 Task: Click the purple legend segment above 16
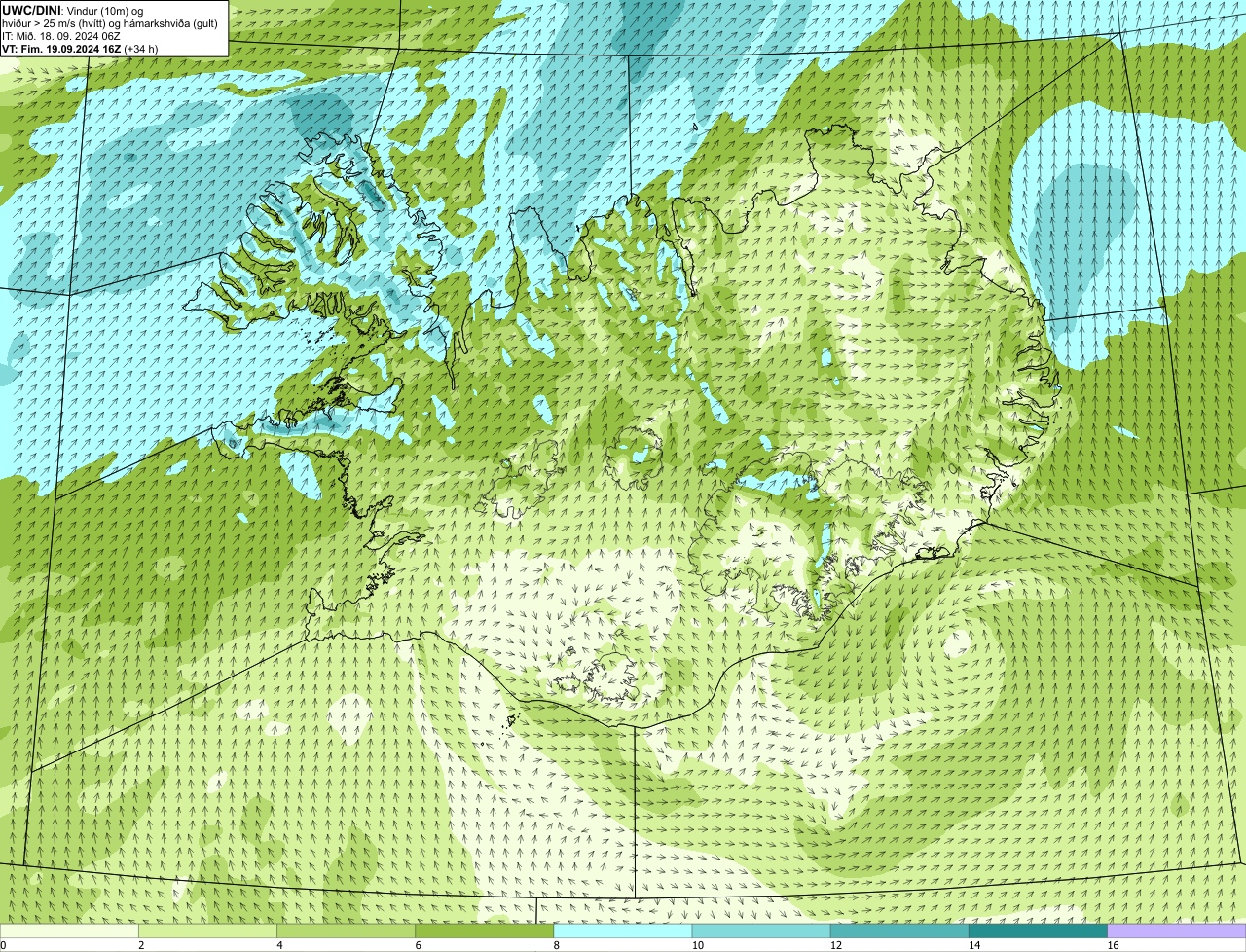(x=1177, y=932)
